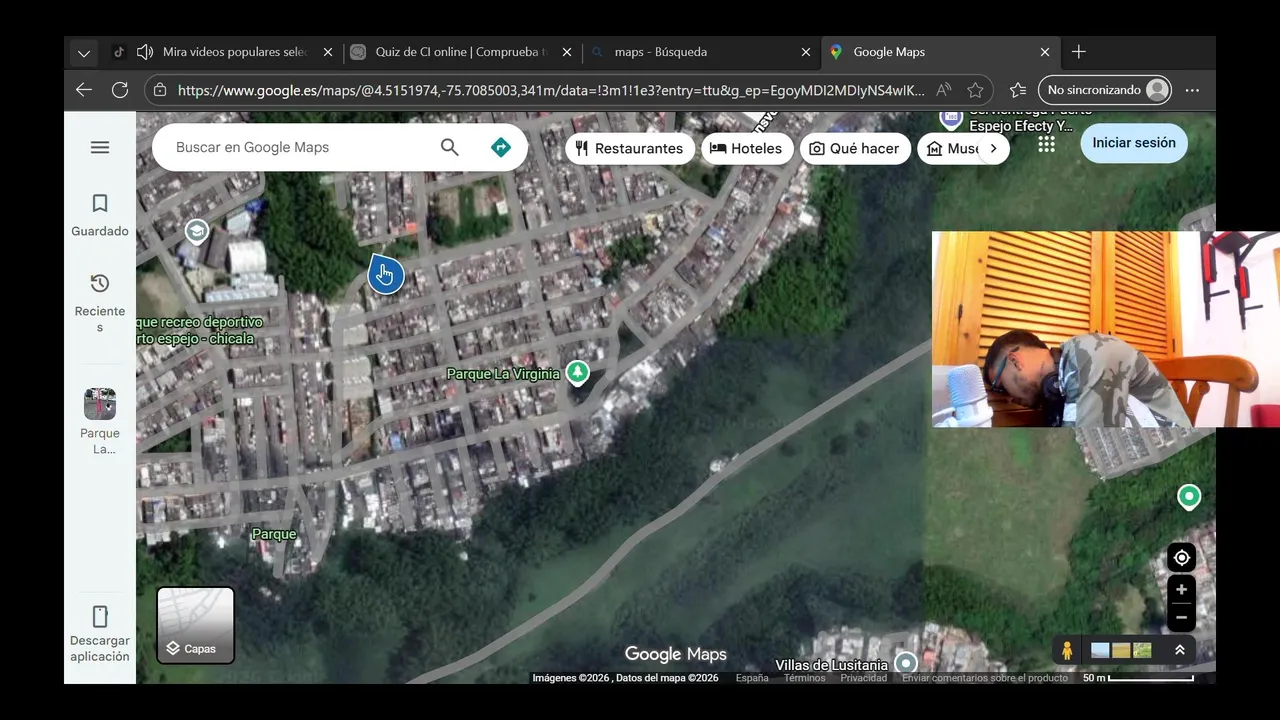The height and width of the screenshot is (720, 1280).
Task: Click the Villas de Lusitania label
Action: (x=831, y=665)
